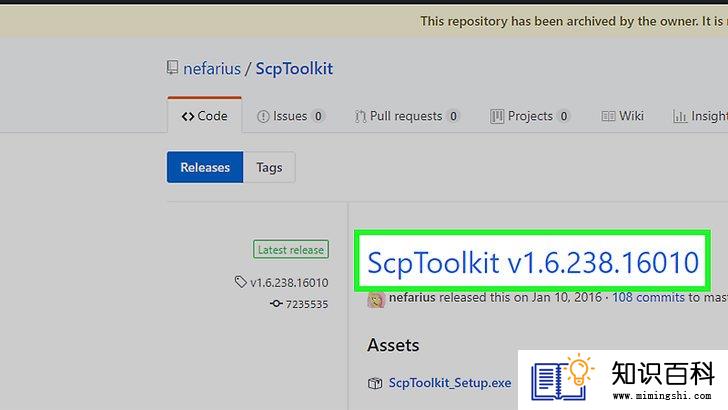Screen dimensions: 728x410
Task: Click the Latest release label
Action: [x=291, y=249]
